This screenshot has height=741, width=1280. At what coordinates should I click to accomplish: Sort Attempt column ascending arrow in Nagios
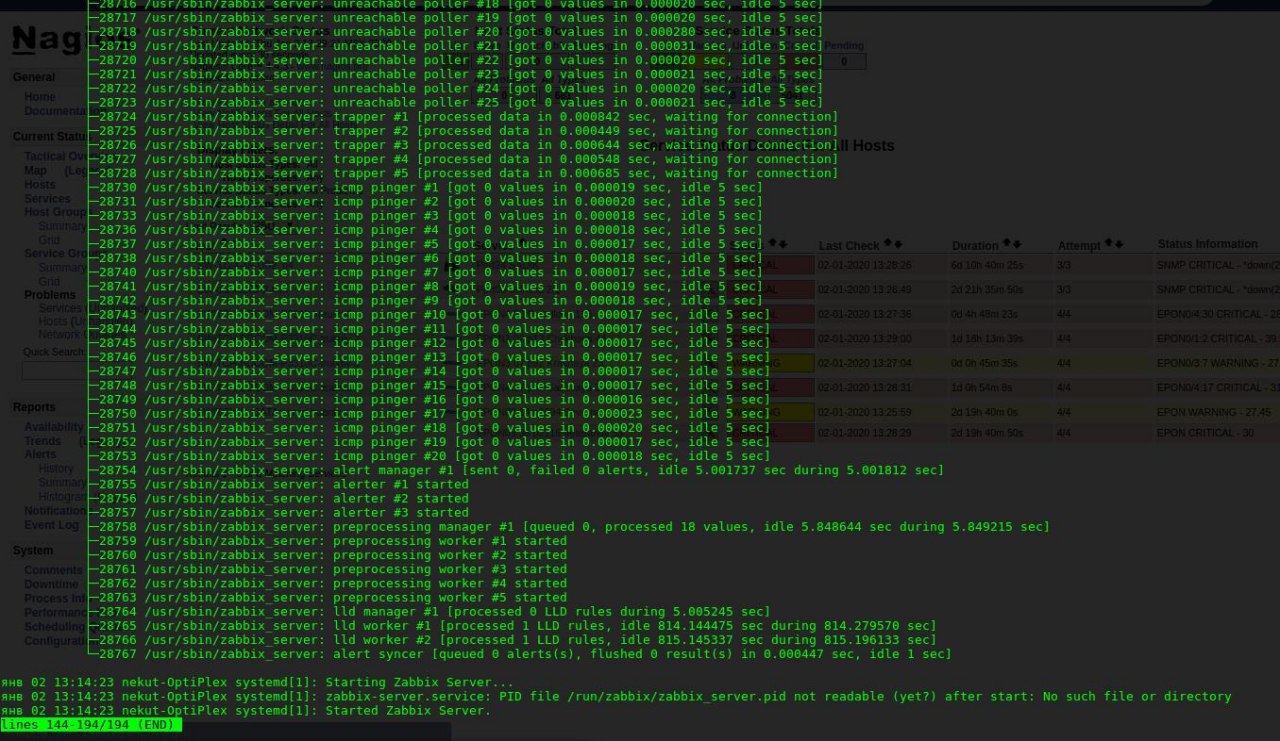point(1108,244)
